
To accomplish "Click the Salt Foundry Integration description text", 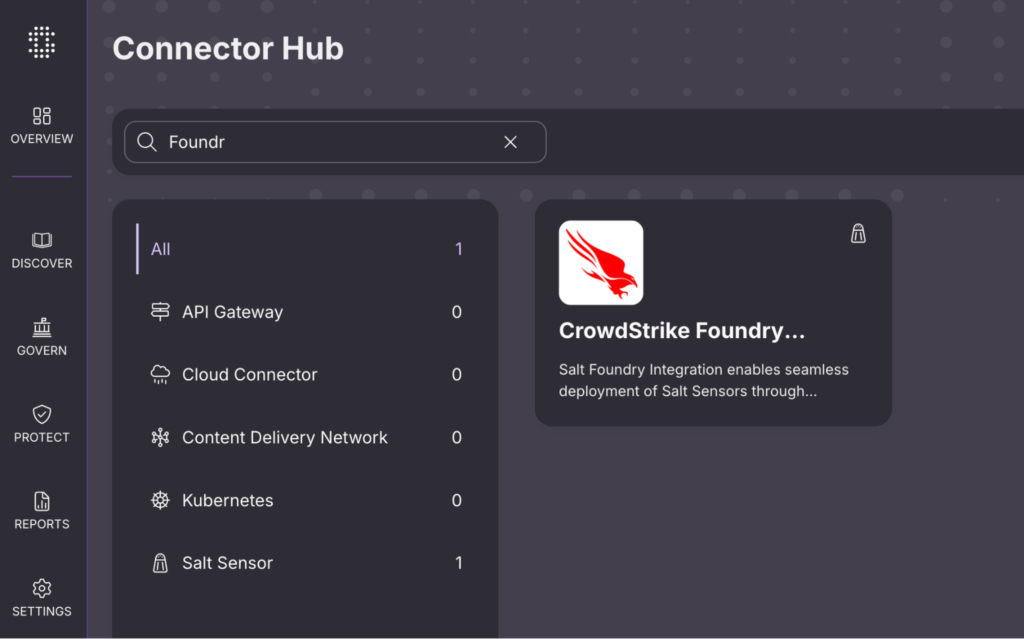I will pos(703,380).
